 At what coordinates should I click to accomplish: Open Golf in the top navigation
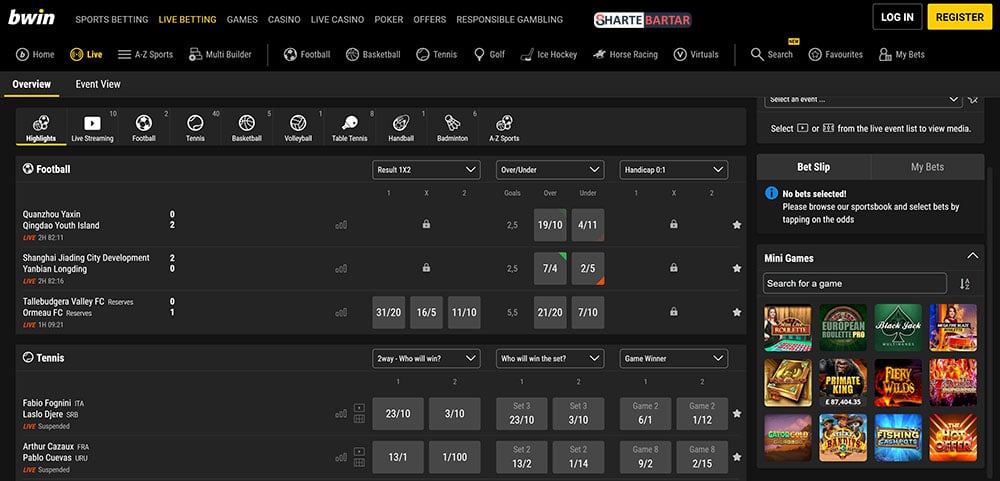click(489, 55)
